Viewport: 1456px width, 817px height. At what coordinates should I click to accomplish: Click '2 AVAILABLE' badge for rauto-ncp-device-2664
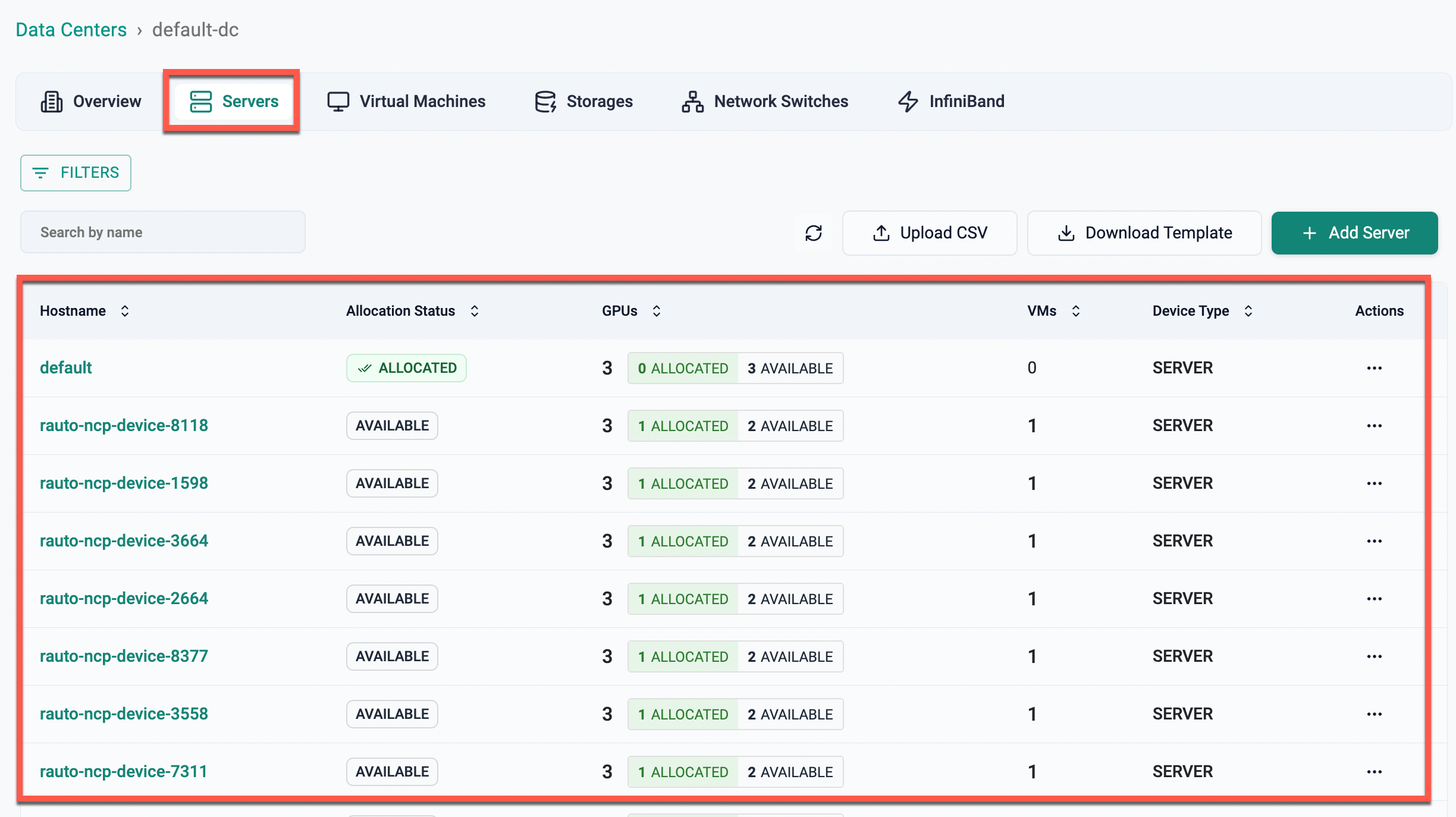[790, 599]
